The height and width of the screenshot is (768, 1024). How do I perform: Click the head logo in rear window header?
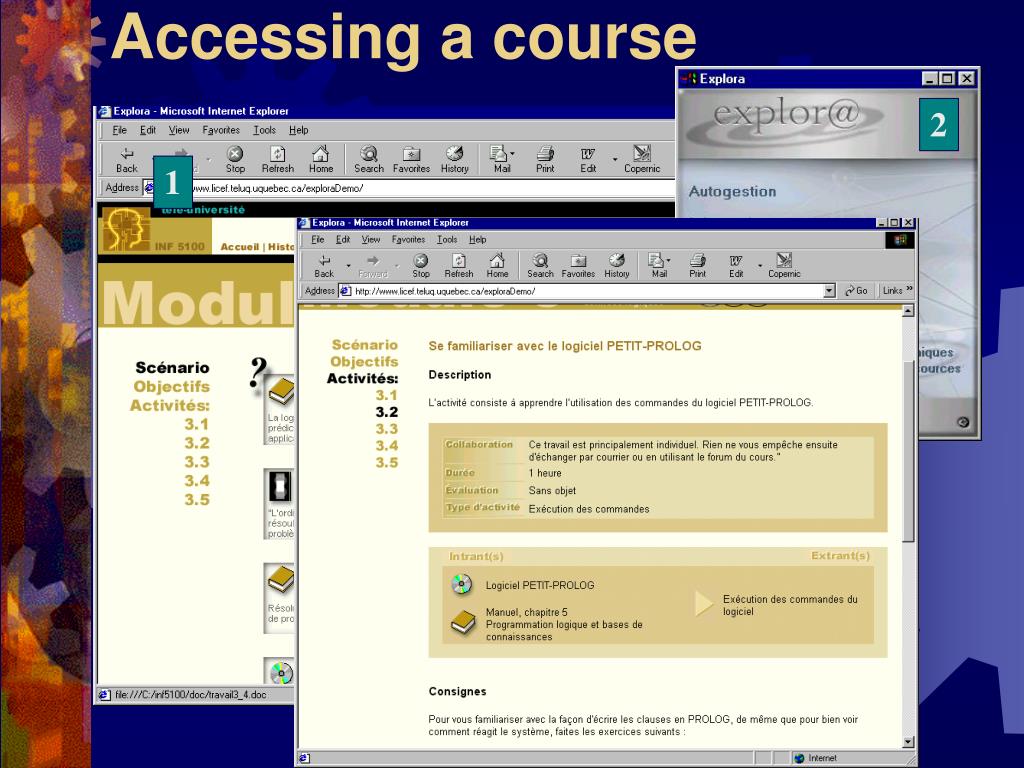[127, 229]
